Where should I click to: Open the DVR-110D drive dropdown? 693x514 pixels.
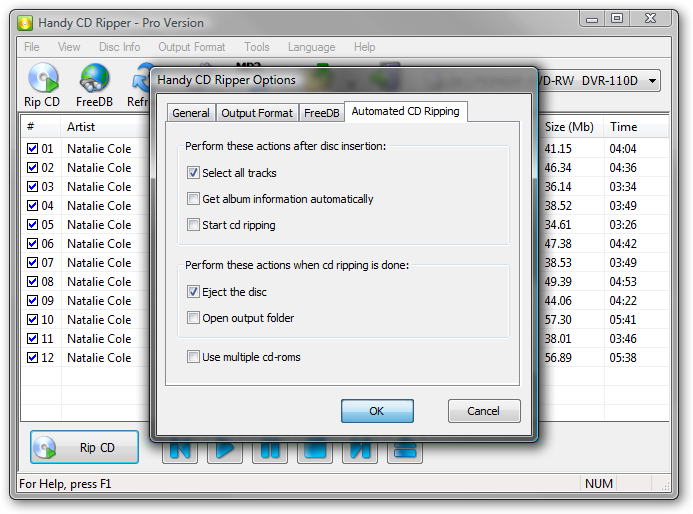click(x=652, y=81)
